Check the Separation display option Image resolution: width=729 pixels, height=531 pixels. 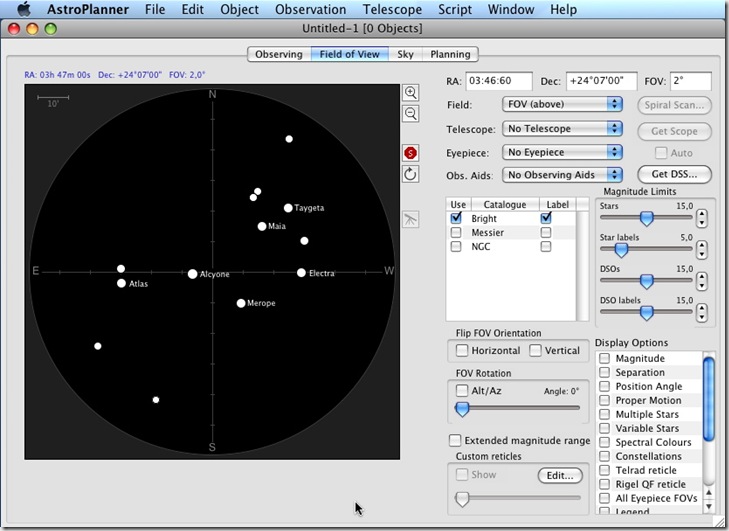coord(604,372)
